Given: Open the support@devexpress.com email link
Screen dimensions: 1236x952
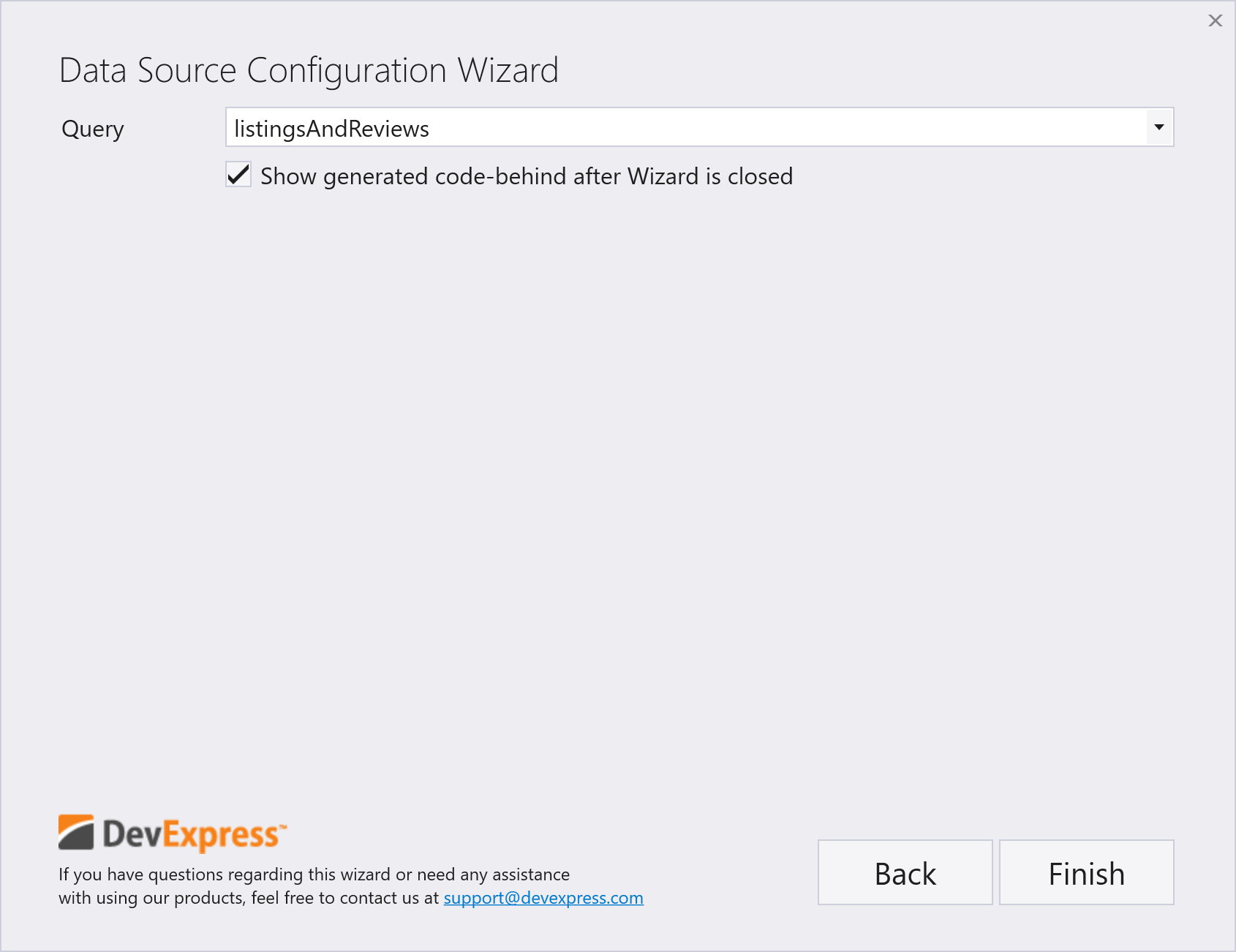Looking at the screenshot, I should 543,898.
